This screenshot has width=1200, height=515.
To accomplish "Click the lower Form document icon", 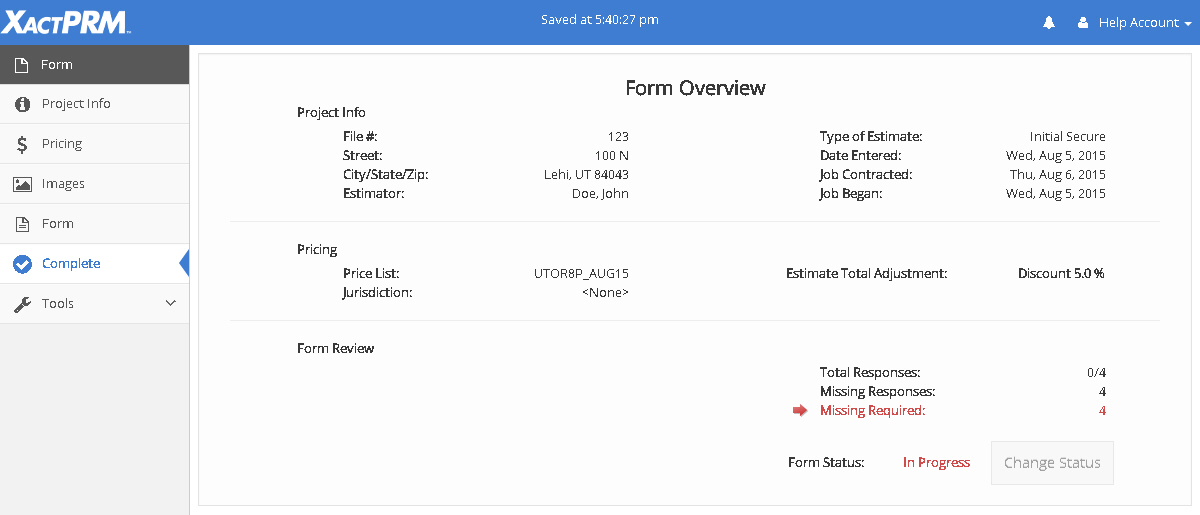I will [22, 224].
